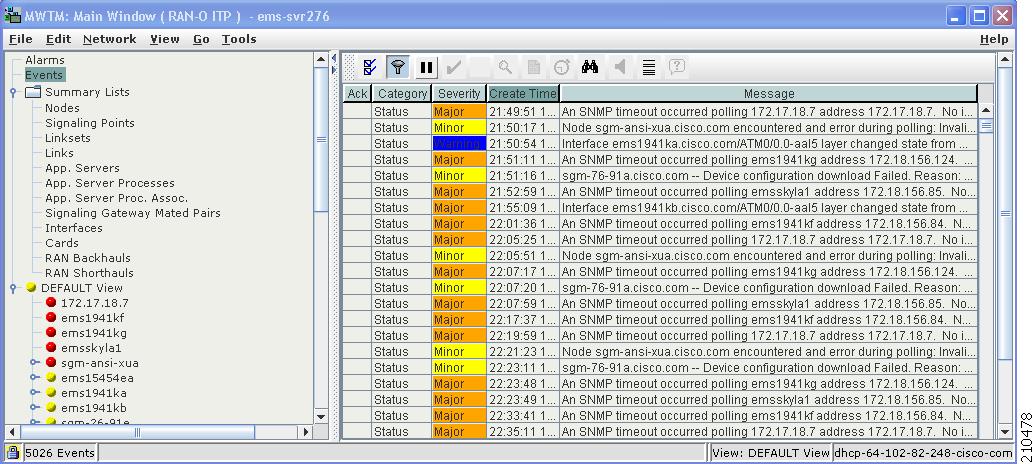The height and width of the screenshot is (464, 1034).
Task: Pause the event table with pause icon
Action: pos(427,67)
